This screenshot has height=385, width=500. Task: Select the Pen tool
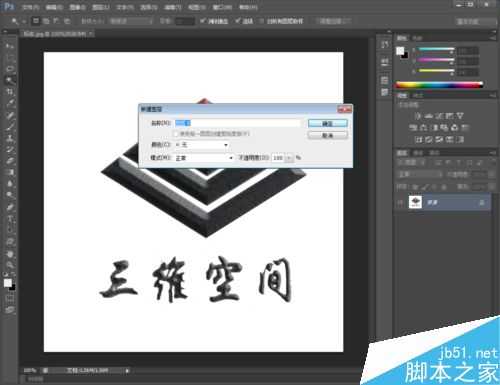pyautogui.click(x=10, y=207)
